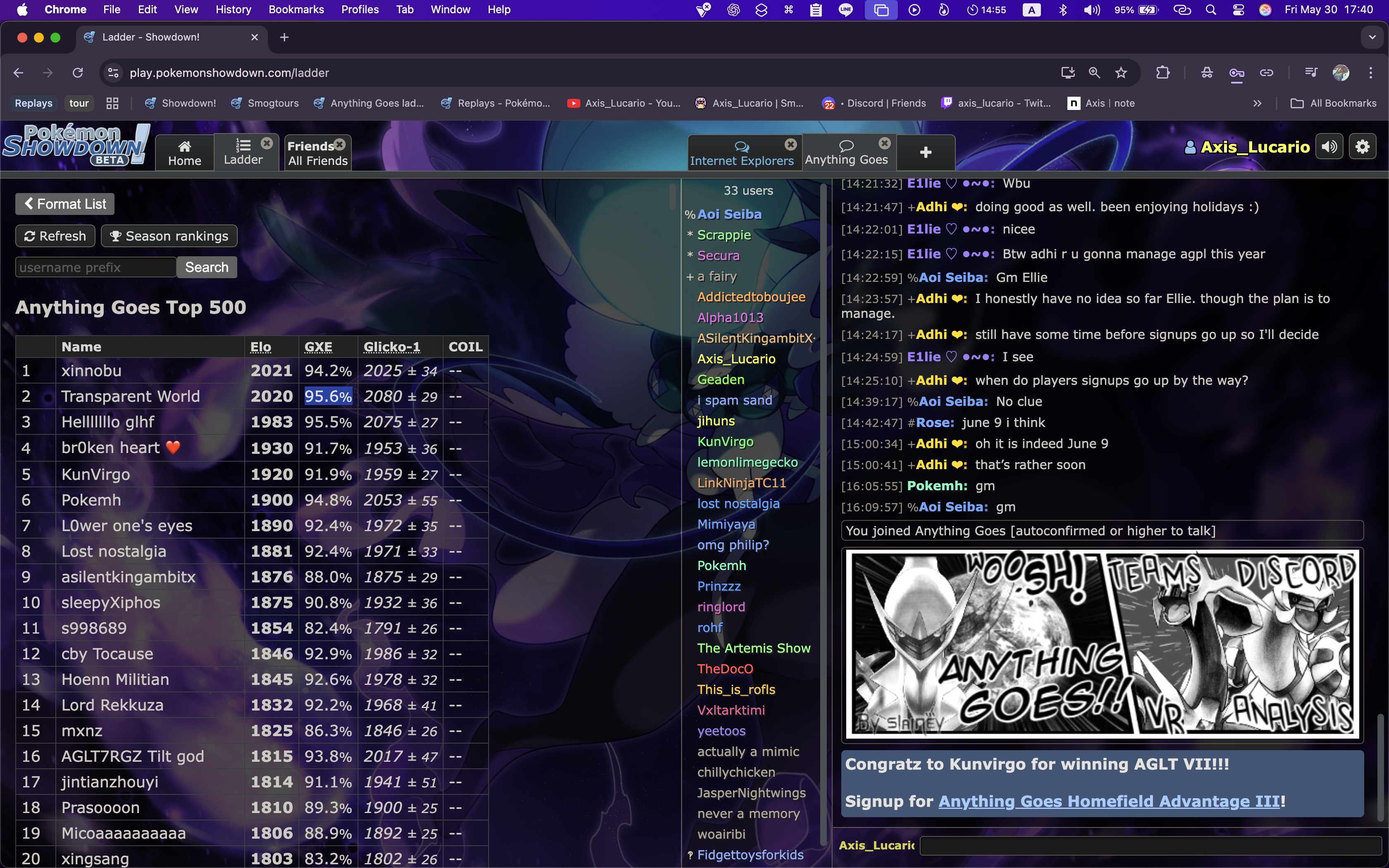Click the Anything Goes banner image

(x=1103, y=644)
